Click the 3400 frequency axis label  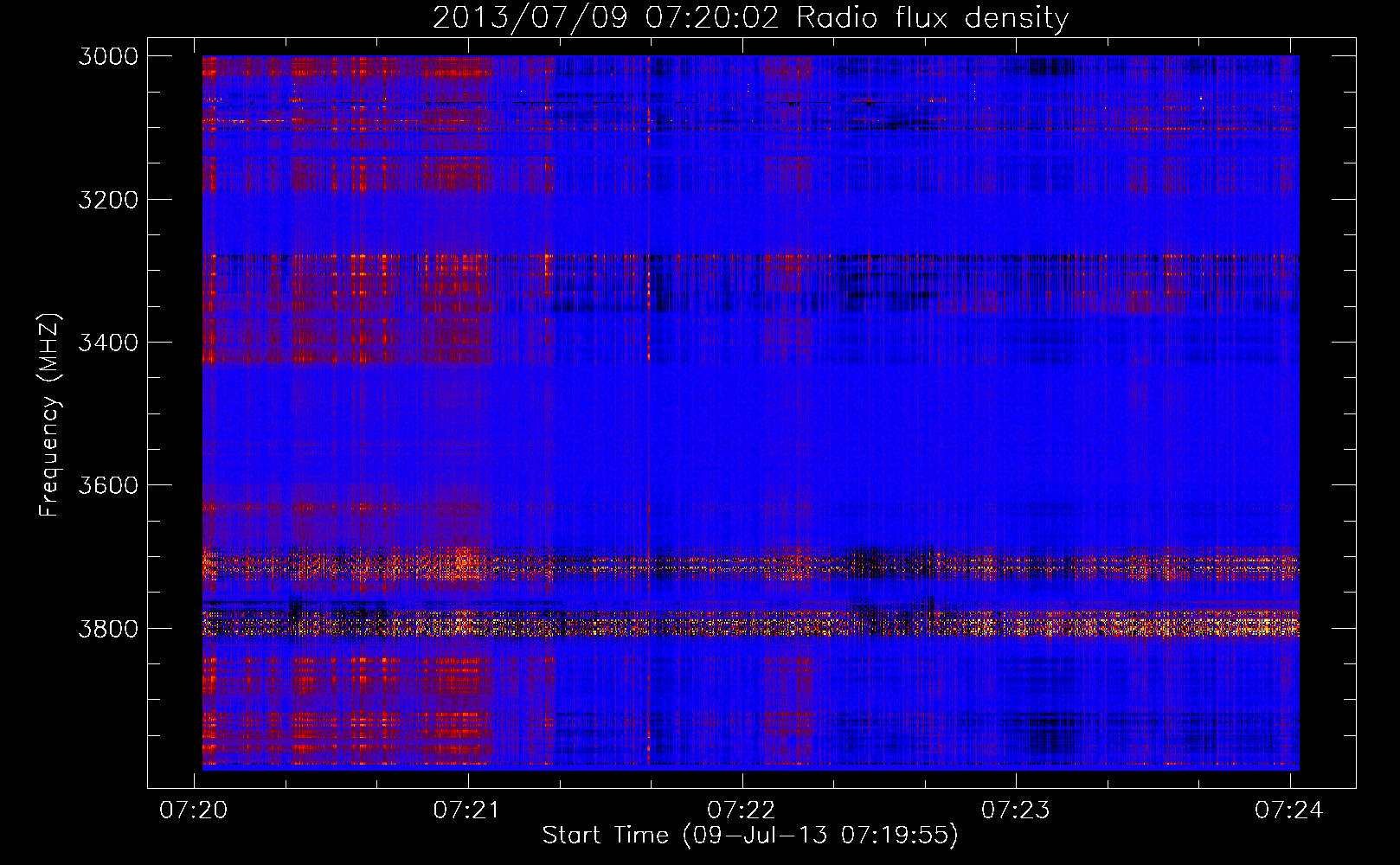pyautogui.click(x=108, y=343)
